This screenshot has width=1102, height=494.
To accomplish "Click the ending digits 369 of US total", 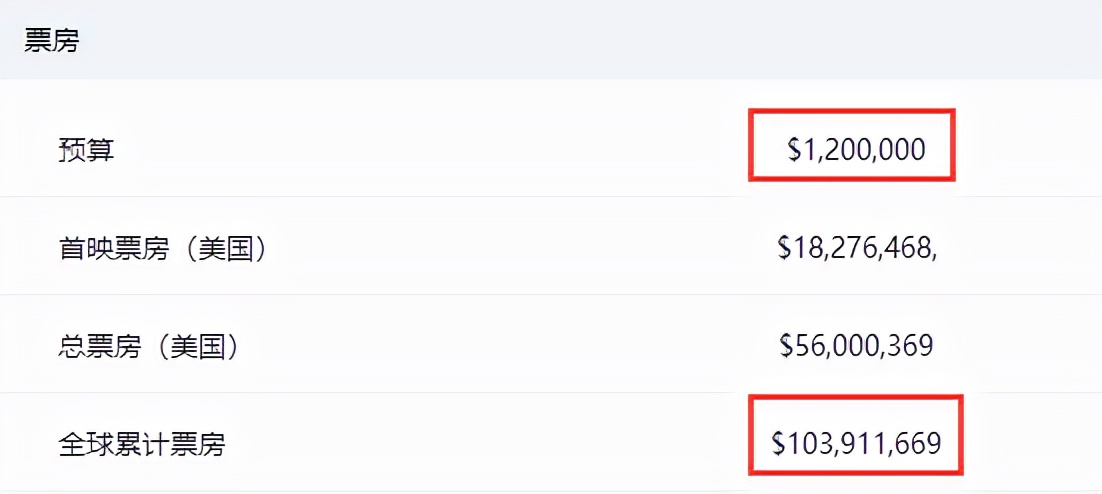I will 909,346.
